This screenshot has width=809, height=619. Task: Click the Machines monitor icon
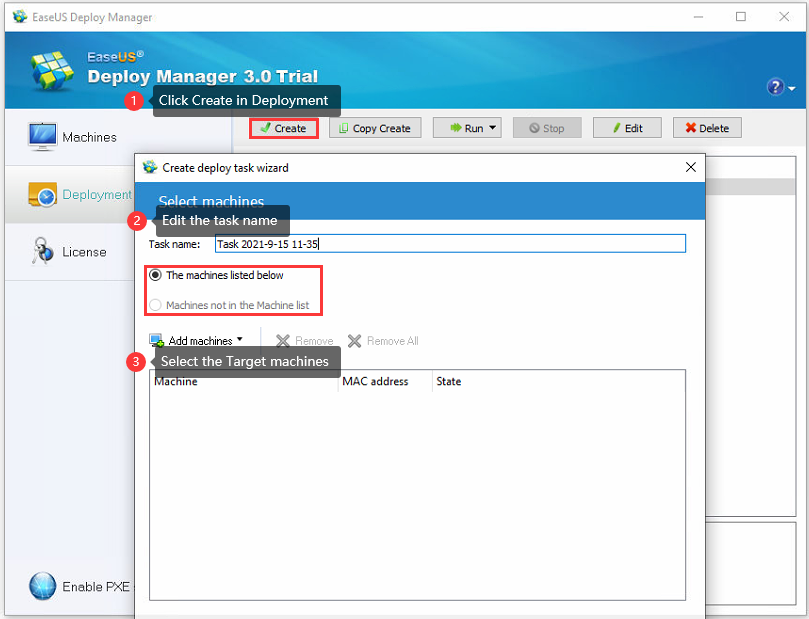(42, 137)
